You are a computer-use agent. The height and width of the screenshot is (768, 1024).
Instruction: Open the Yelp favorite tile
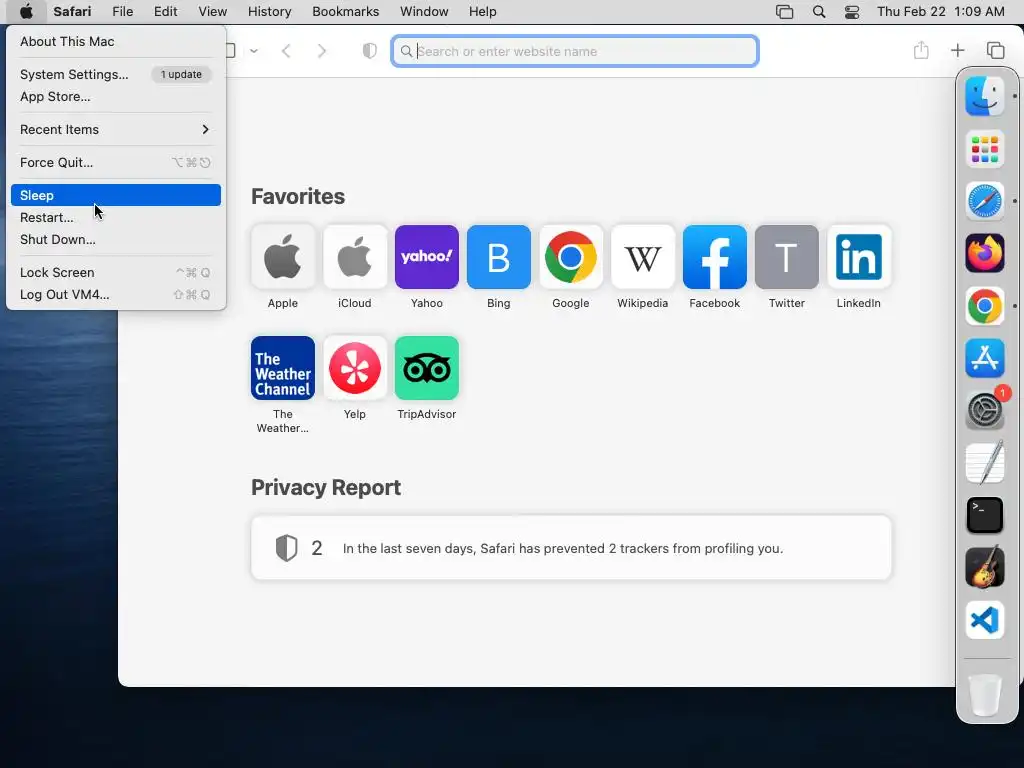[355, 368]
